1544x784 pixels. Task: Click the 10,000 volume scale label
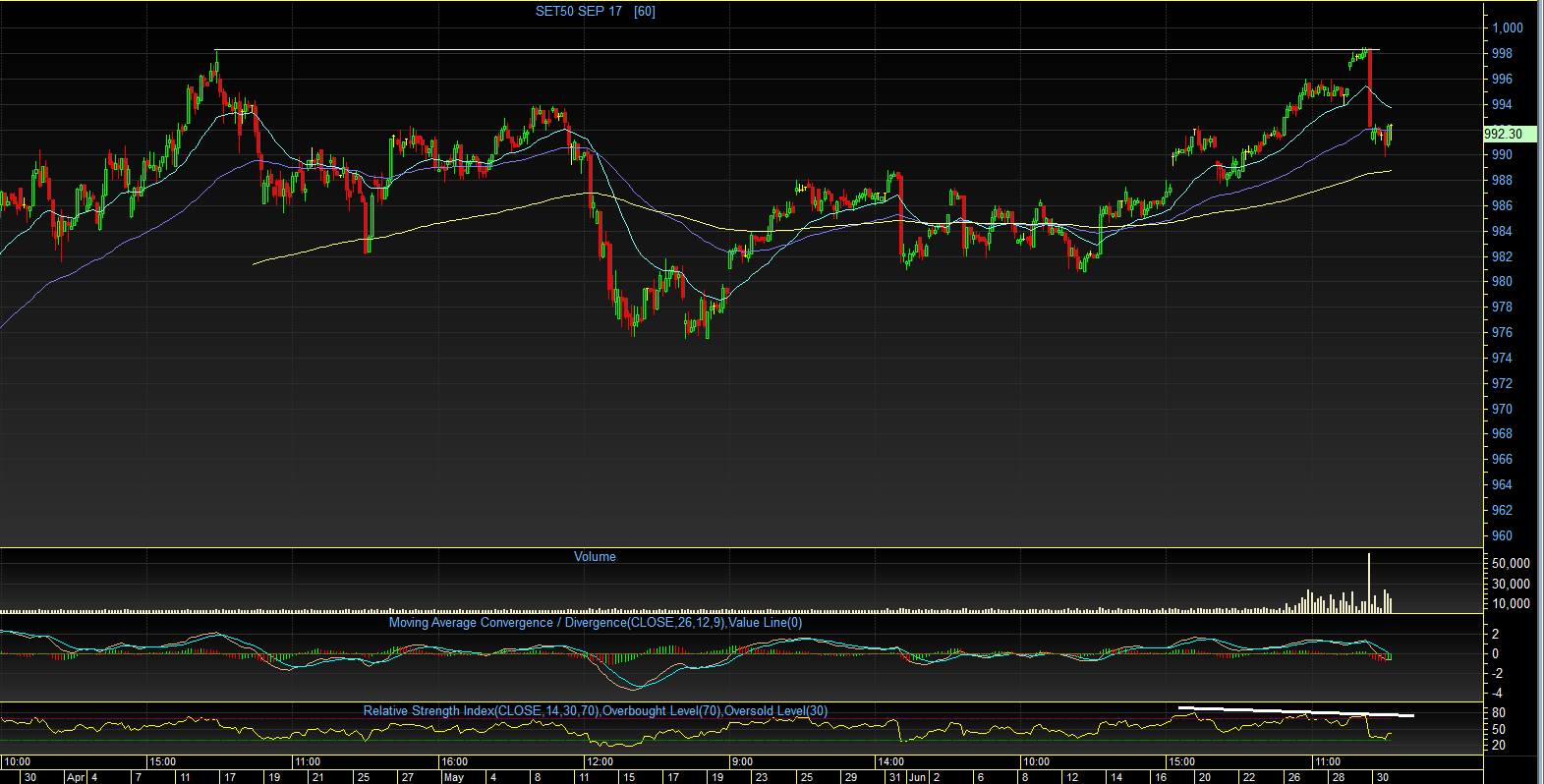(1511, 603)
